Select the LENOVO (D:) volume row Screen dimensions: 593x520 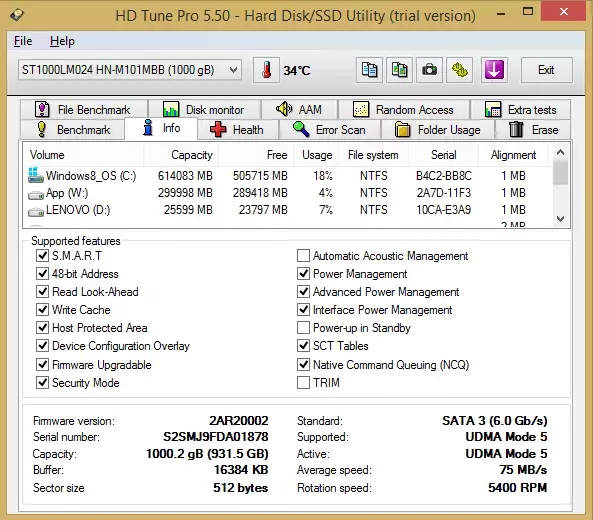pos(287,210)
